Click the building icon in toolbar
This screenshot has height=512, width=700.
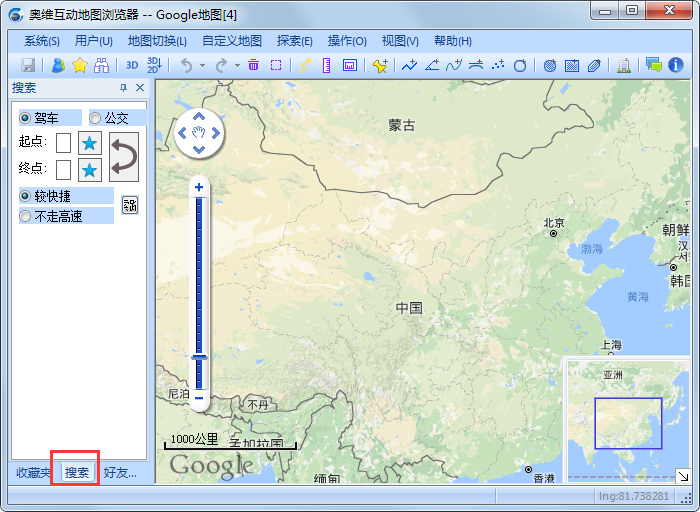click(x=624, y=65)
